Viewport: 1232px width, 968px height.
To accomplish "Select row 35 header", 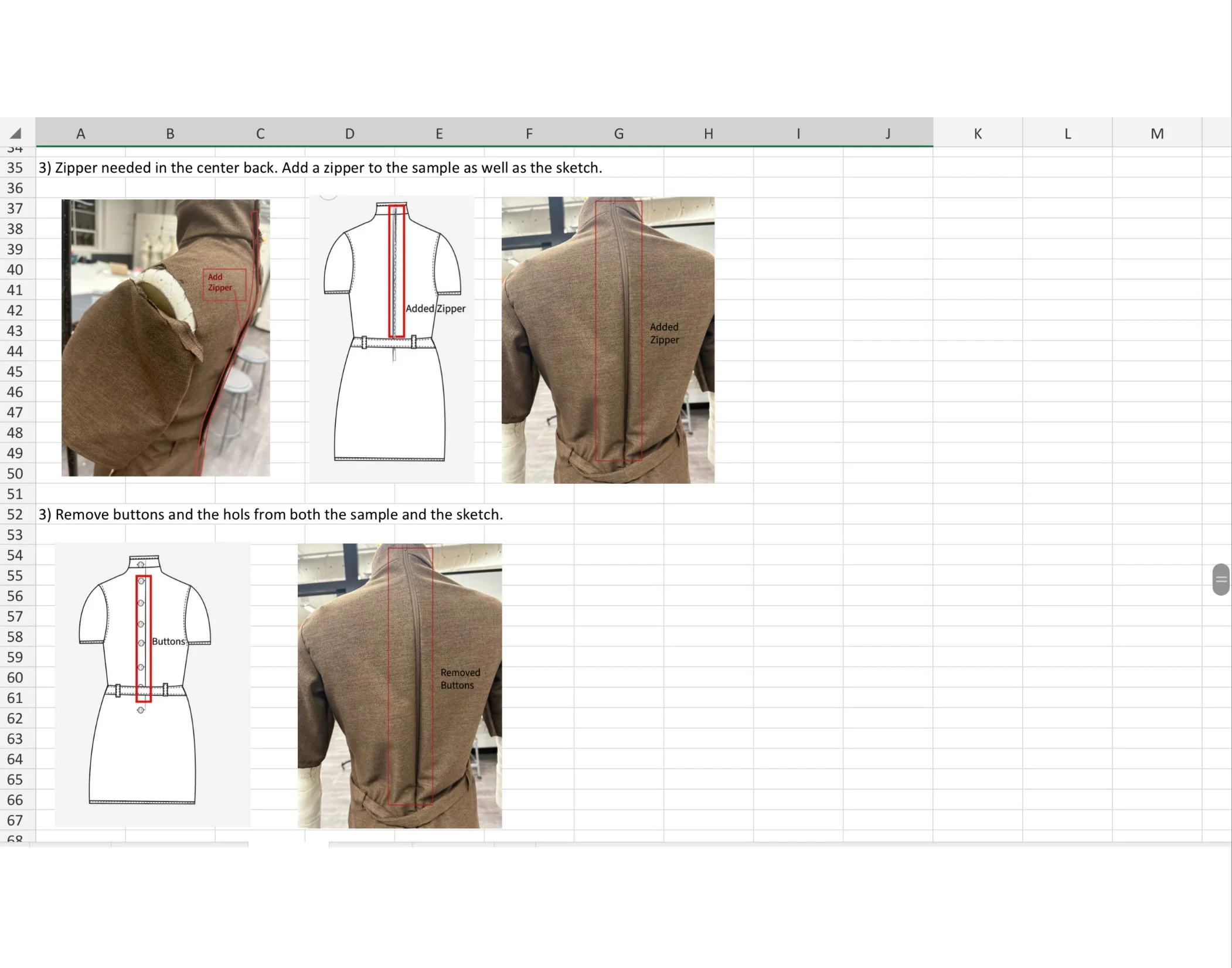I will click(x=15, y=168).
